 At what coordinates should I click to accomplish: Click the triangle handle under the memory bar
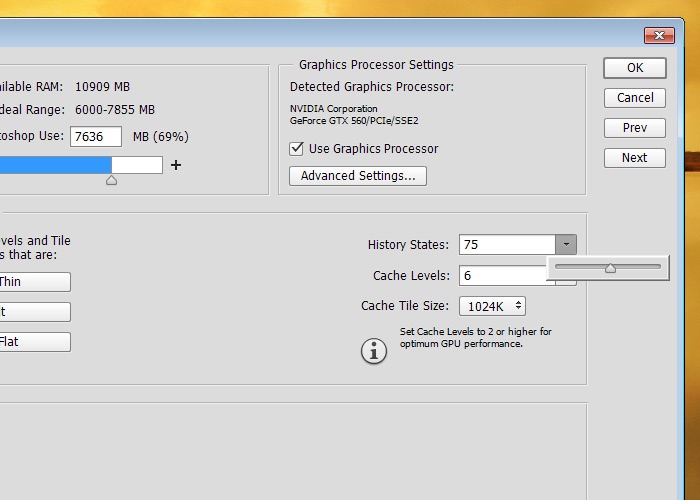pos(111,180)
